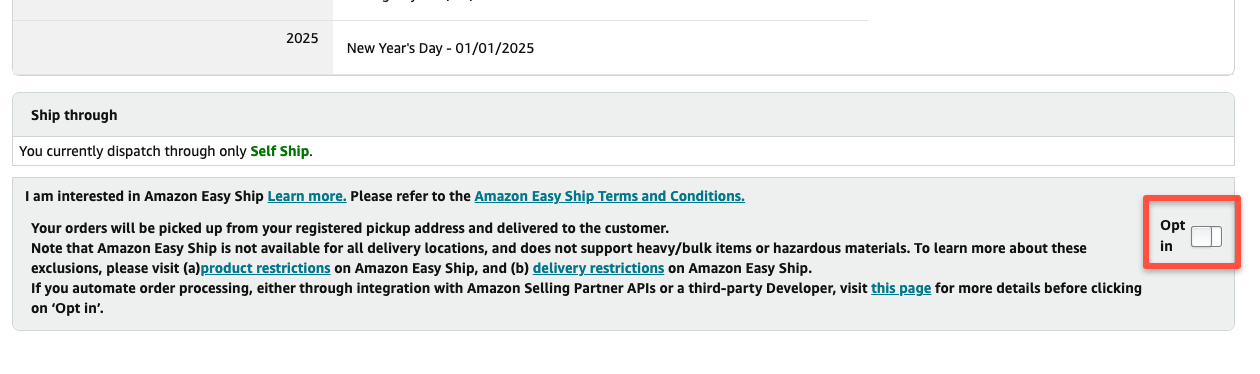Click the 'Your orders will be picked up' sentence
This screenshot has height=374, width=1260.
pos(350,227)
